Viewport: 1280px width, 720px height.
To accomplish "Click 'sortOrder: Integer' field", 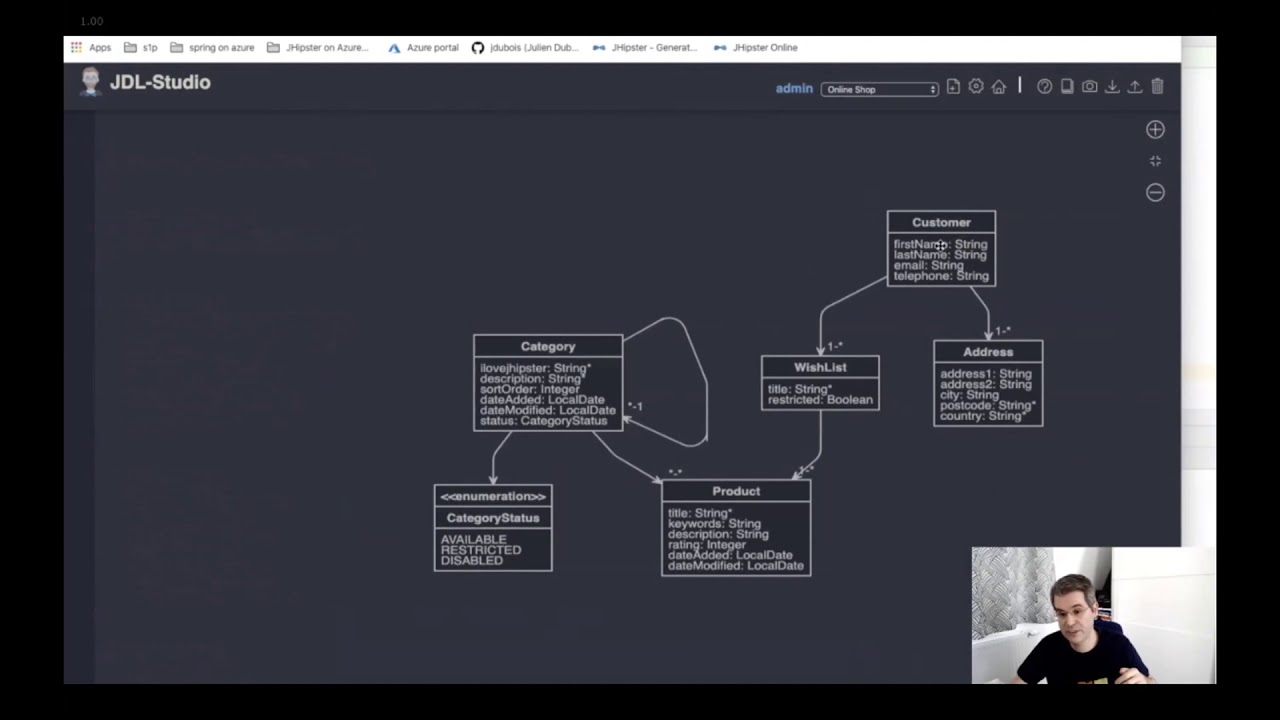I will [x=529, y=389].
